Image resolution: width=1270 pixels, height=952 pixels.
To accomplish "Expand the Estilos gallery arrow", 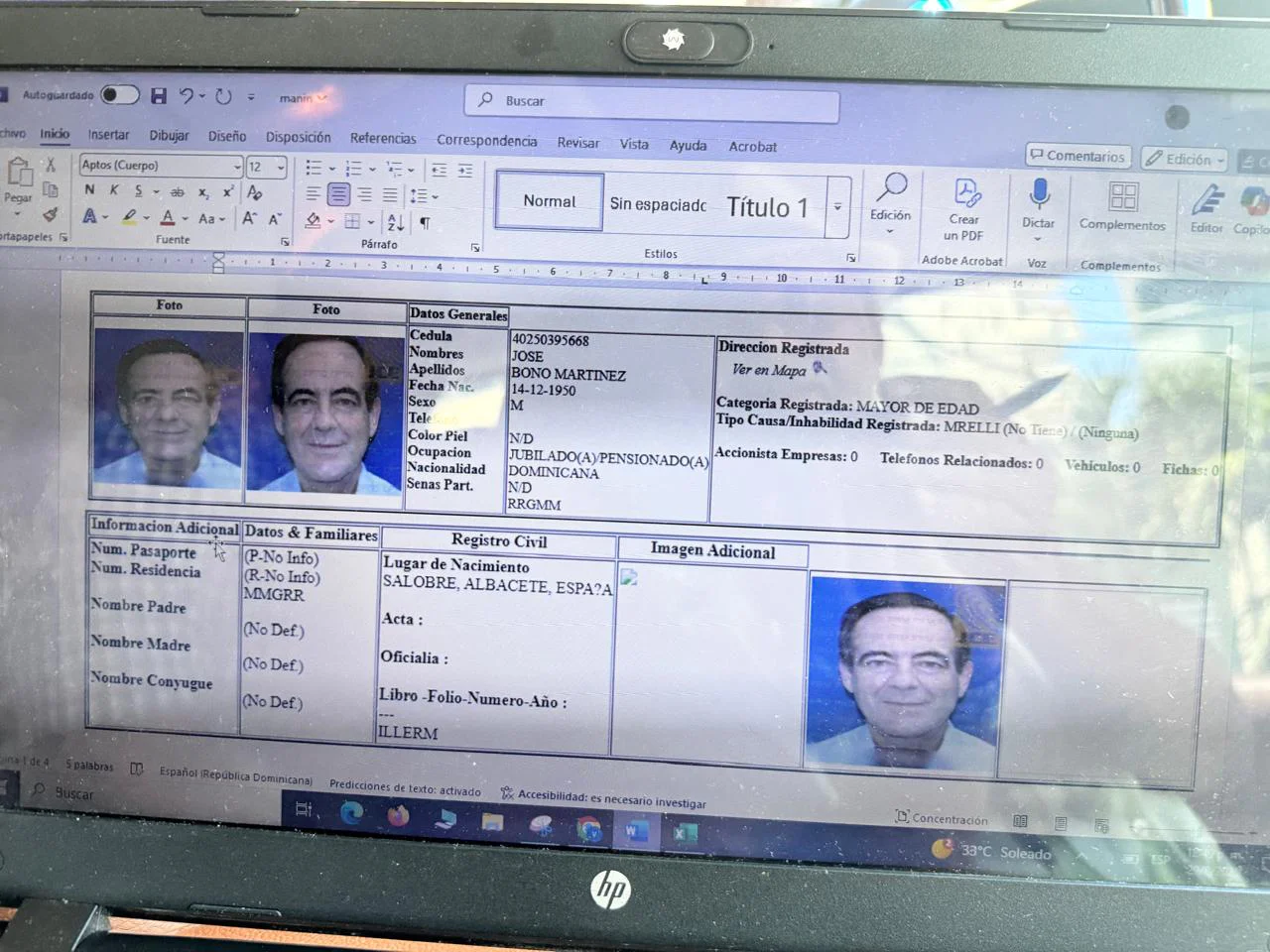I will pos(838,207).
